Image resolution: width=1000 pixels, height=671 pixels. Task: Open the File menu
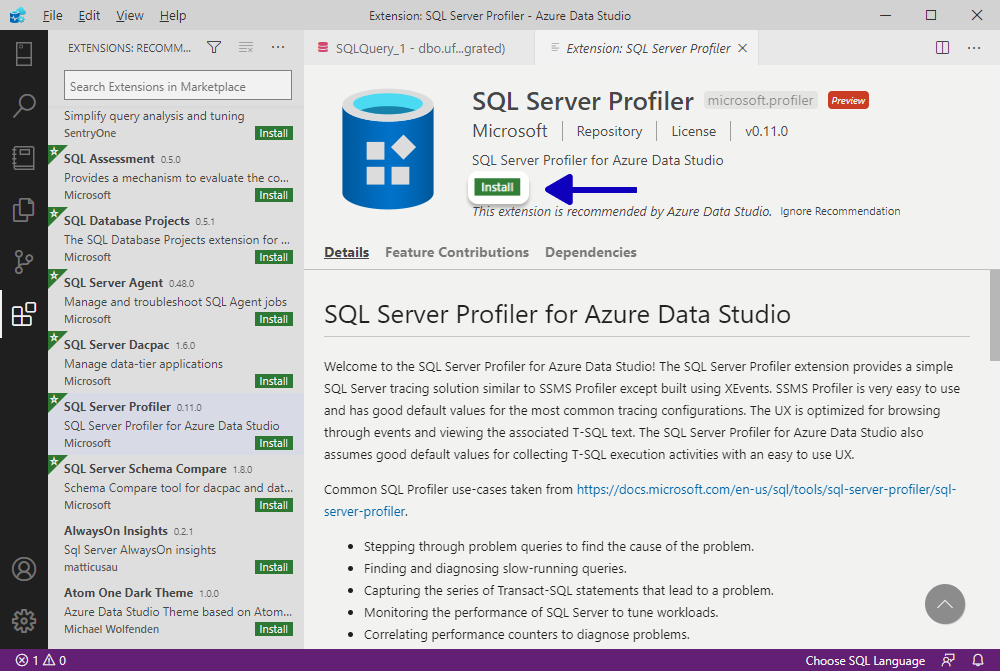pyautogui.click(x=52, y=15)
